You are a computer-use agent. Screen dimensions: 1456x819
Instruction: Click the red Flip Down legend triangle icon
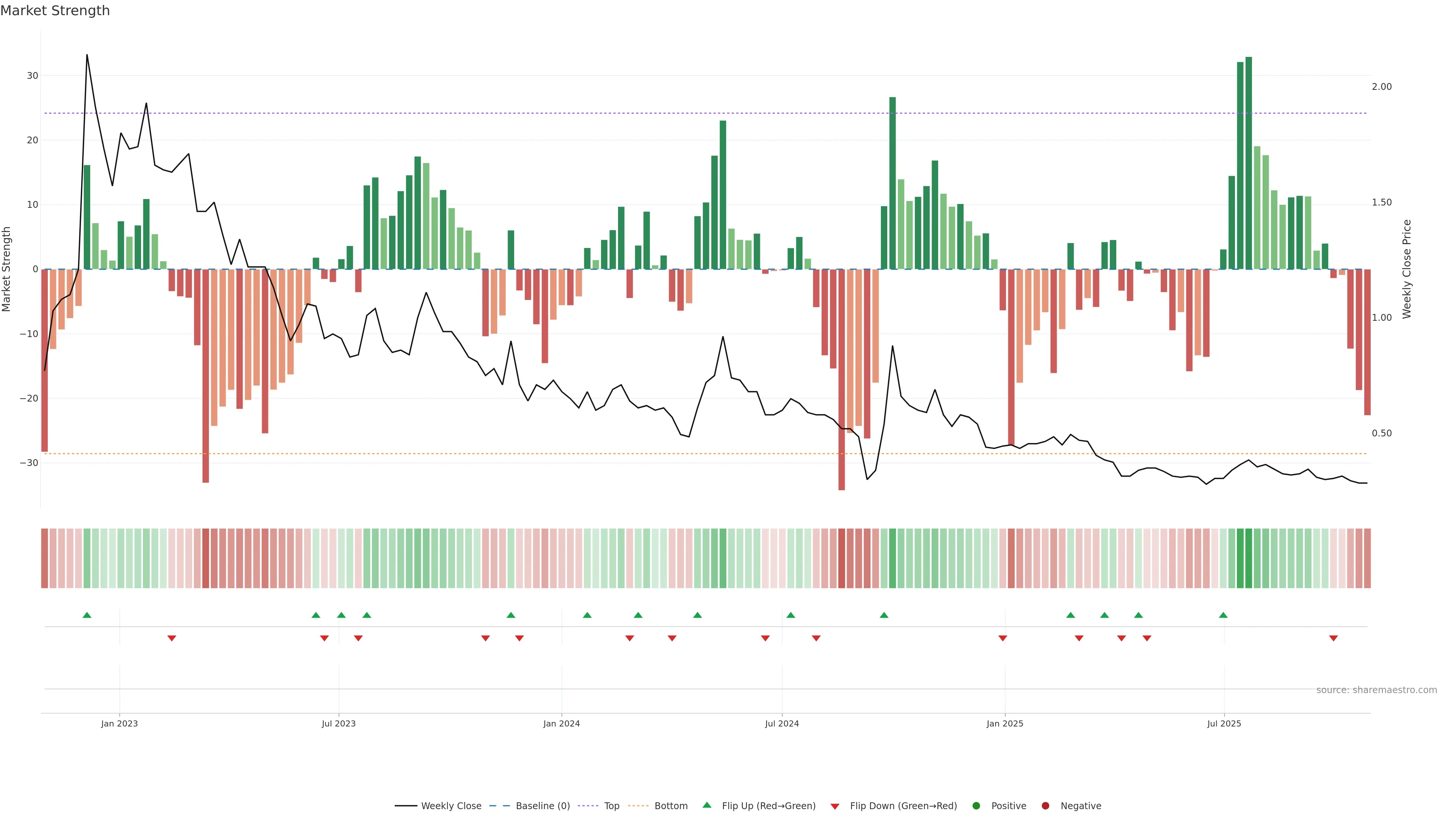[835, 806]
